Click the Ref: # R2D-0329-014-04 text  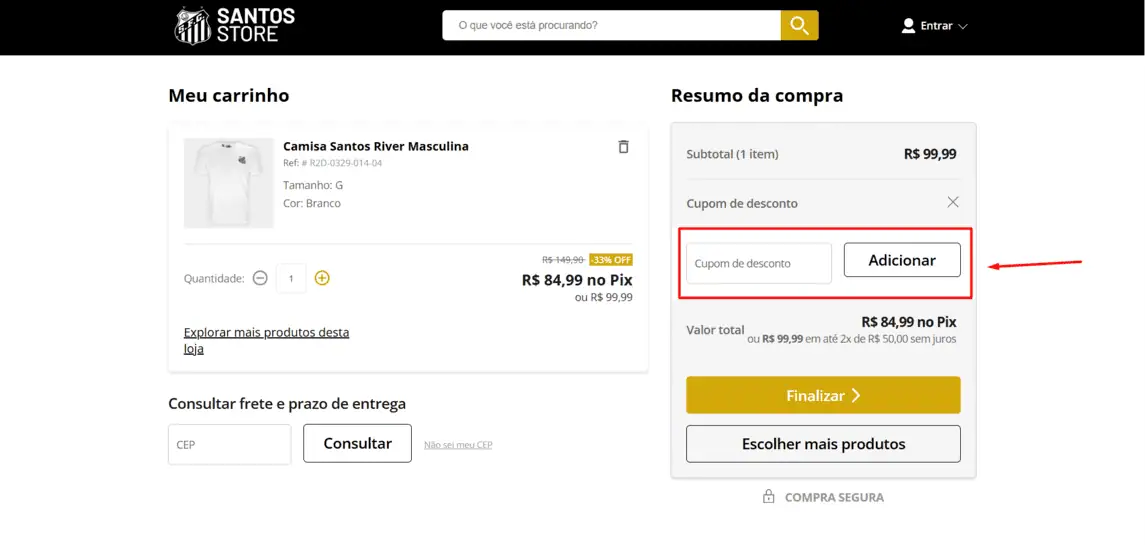point(332,163)
